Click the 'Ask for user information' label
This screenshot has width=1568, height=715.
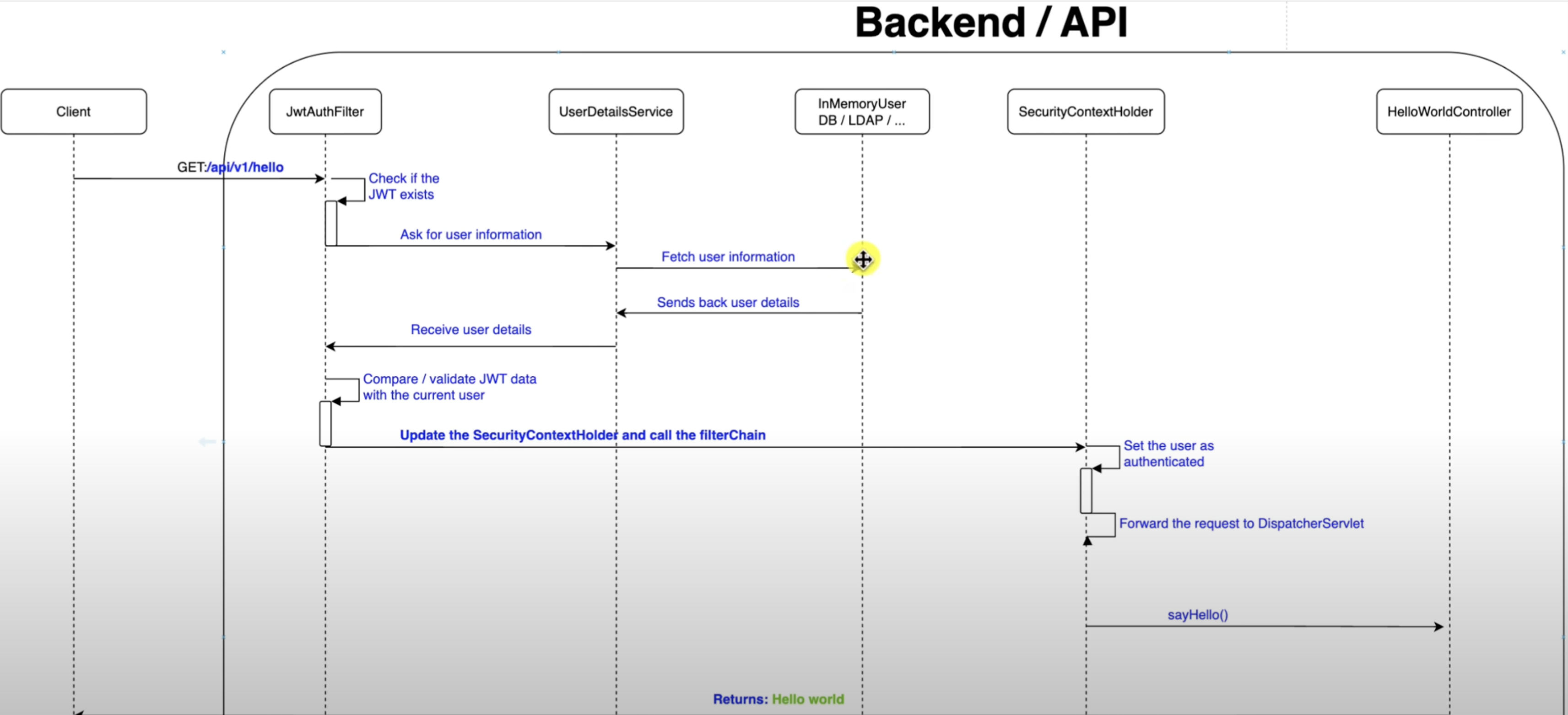point(470,234)
